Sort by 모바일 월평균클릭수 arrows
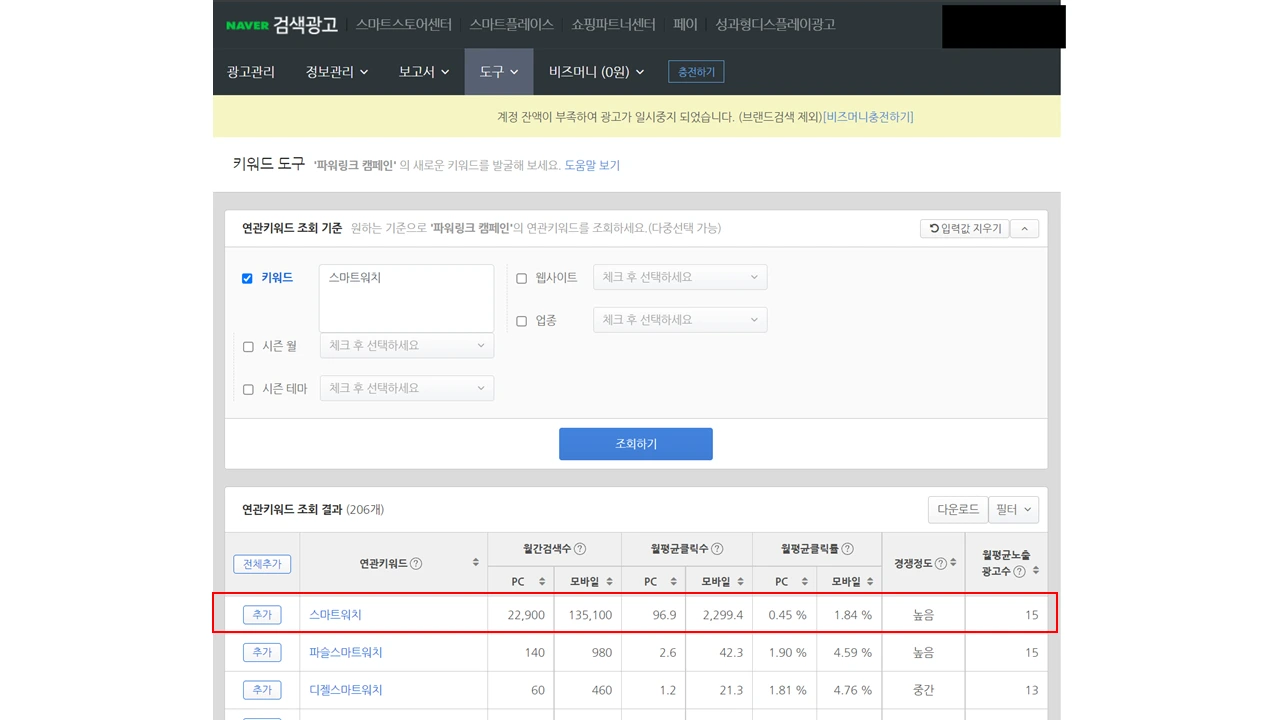 (741, 580)
